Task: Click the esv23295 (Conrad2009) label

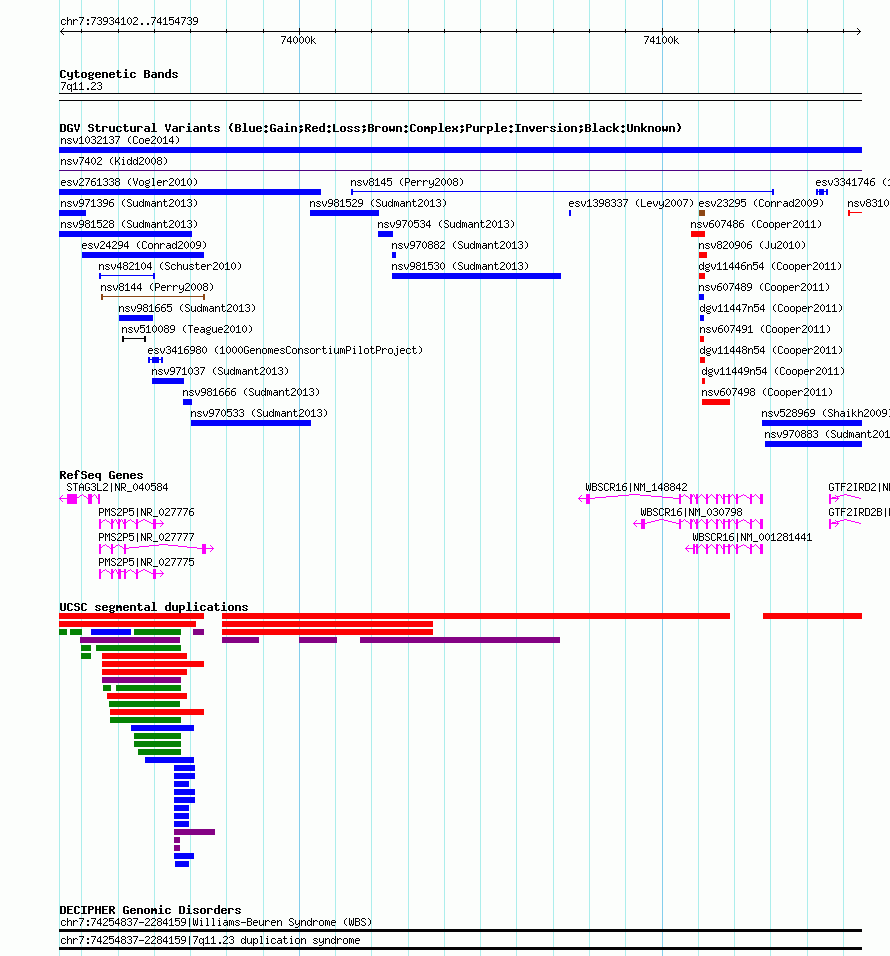Action: click(761, 203)
